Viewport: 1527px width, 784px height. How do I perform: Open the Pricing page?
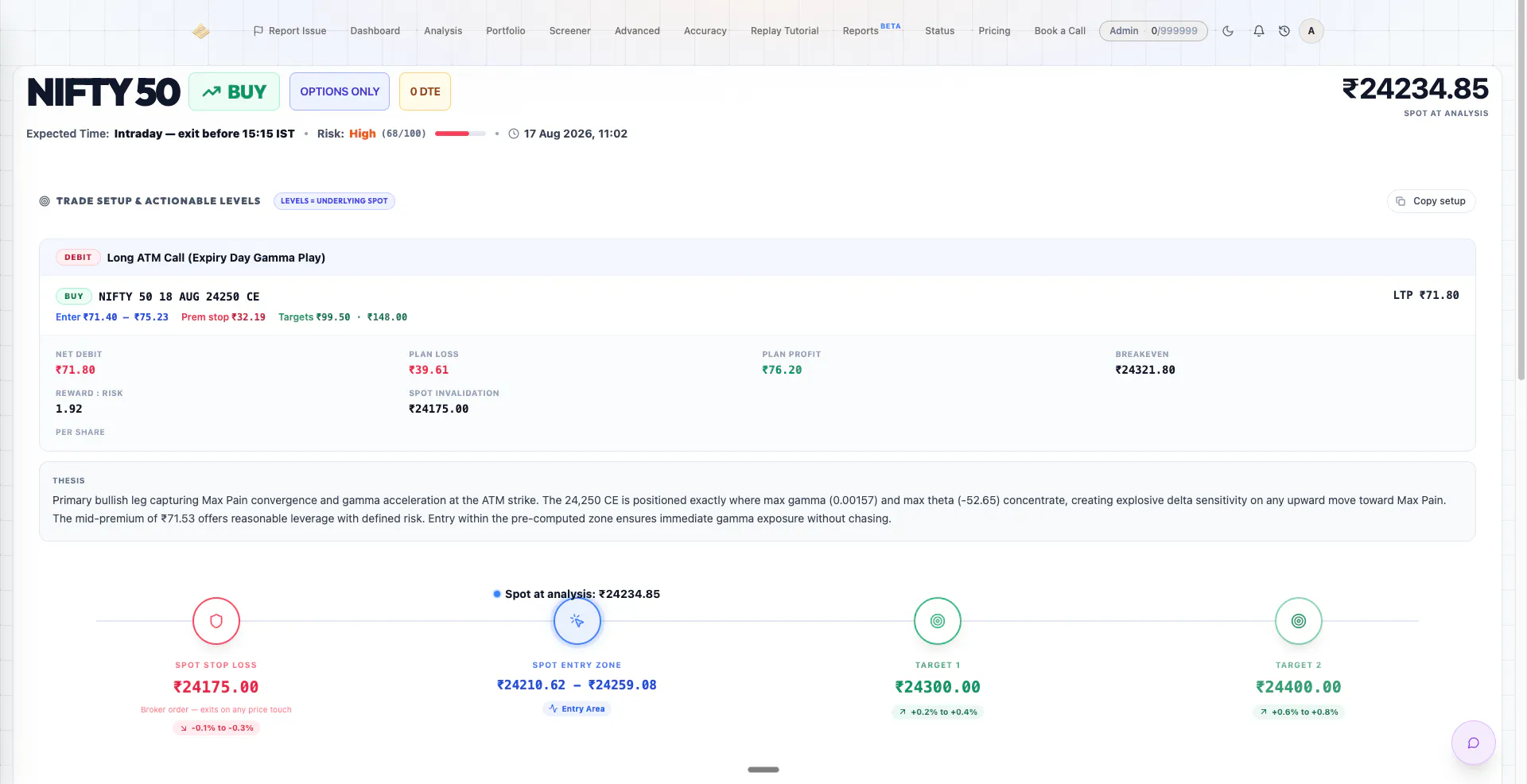coord(994,31)
